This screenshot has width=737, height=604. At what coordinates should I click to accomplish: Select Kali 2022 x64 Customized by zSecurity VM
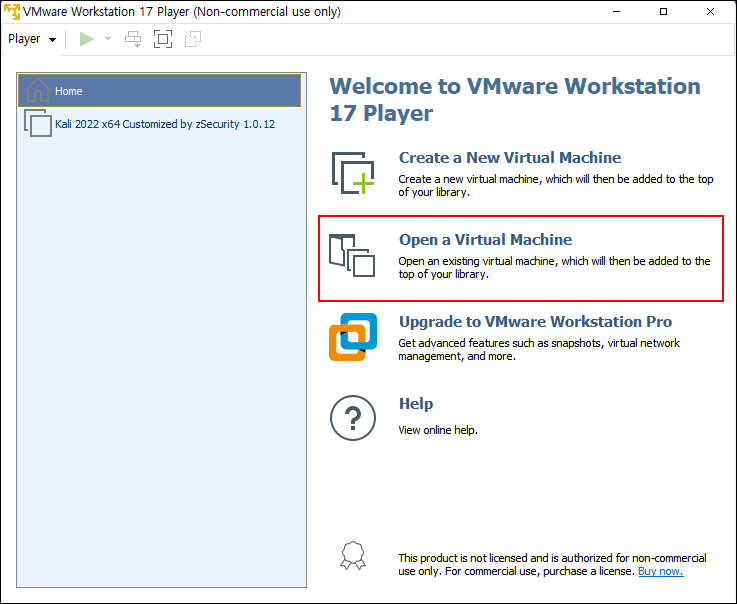[x=159, y=124]
